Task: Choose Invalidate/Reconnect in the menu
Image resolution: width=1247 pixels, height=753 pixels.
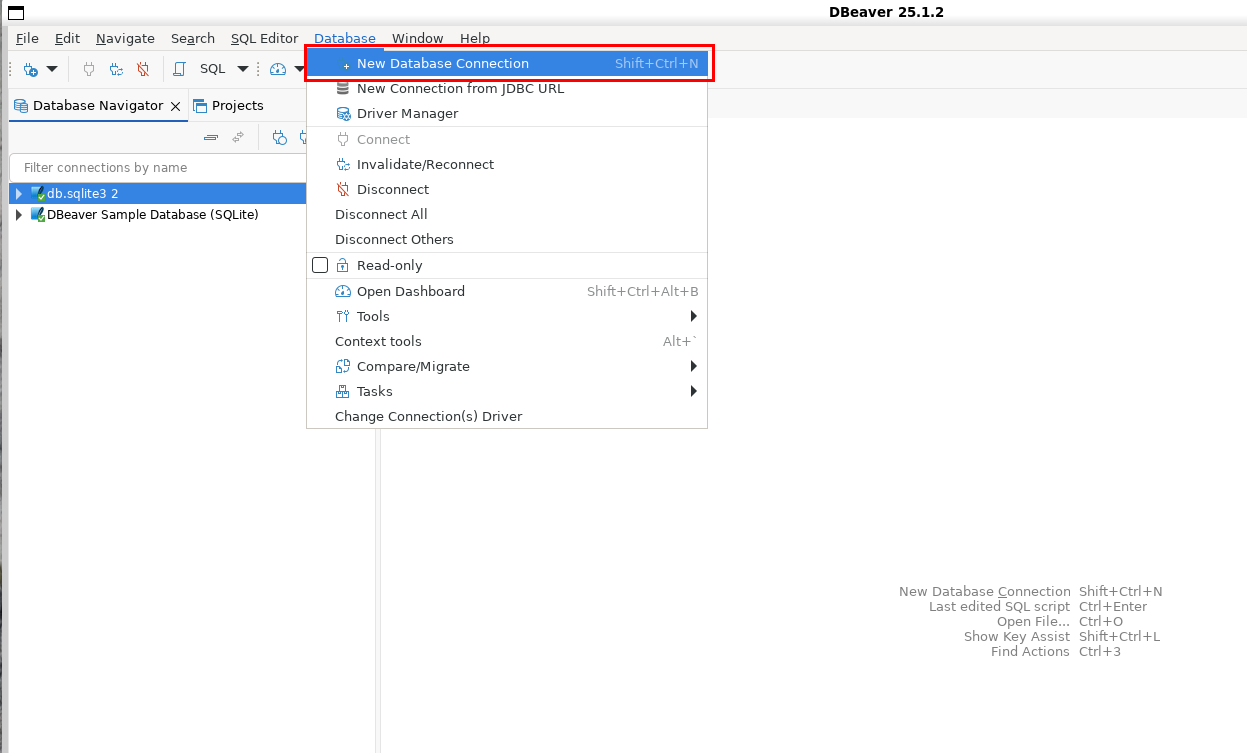Action: 507,164
